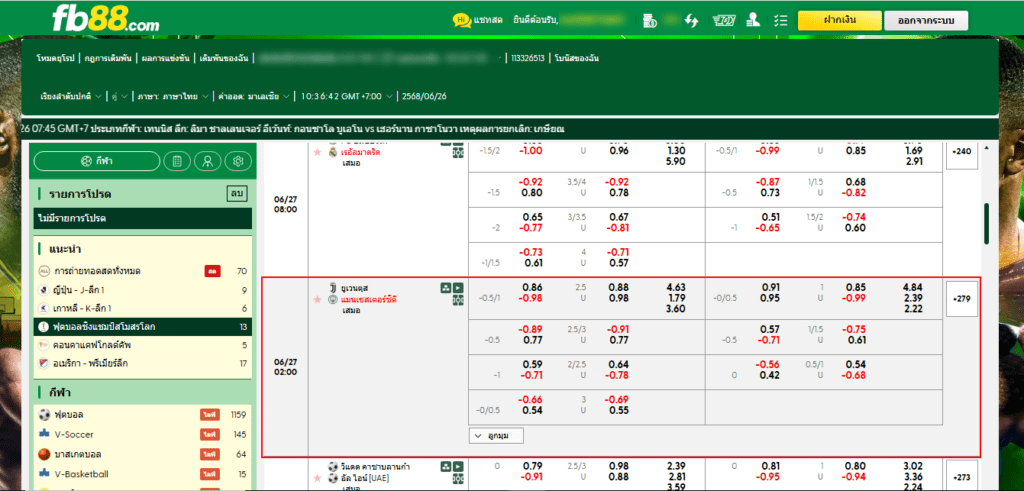Click the Manchester City club crest icon
Image resolution: width=1024 pixels, height=491 pixels.
(x=333, y=300)
